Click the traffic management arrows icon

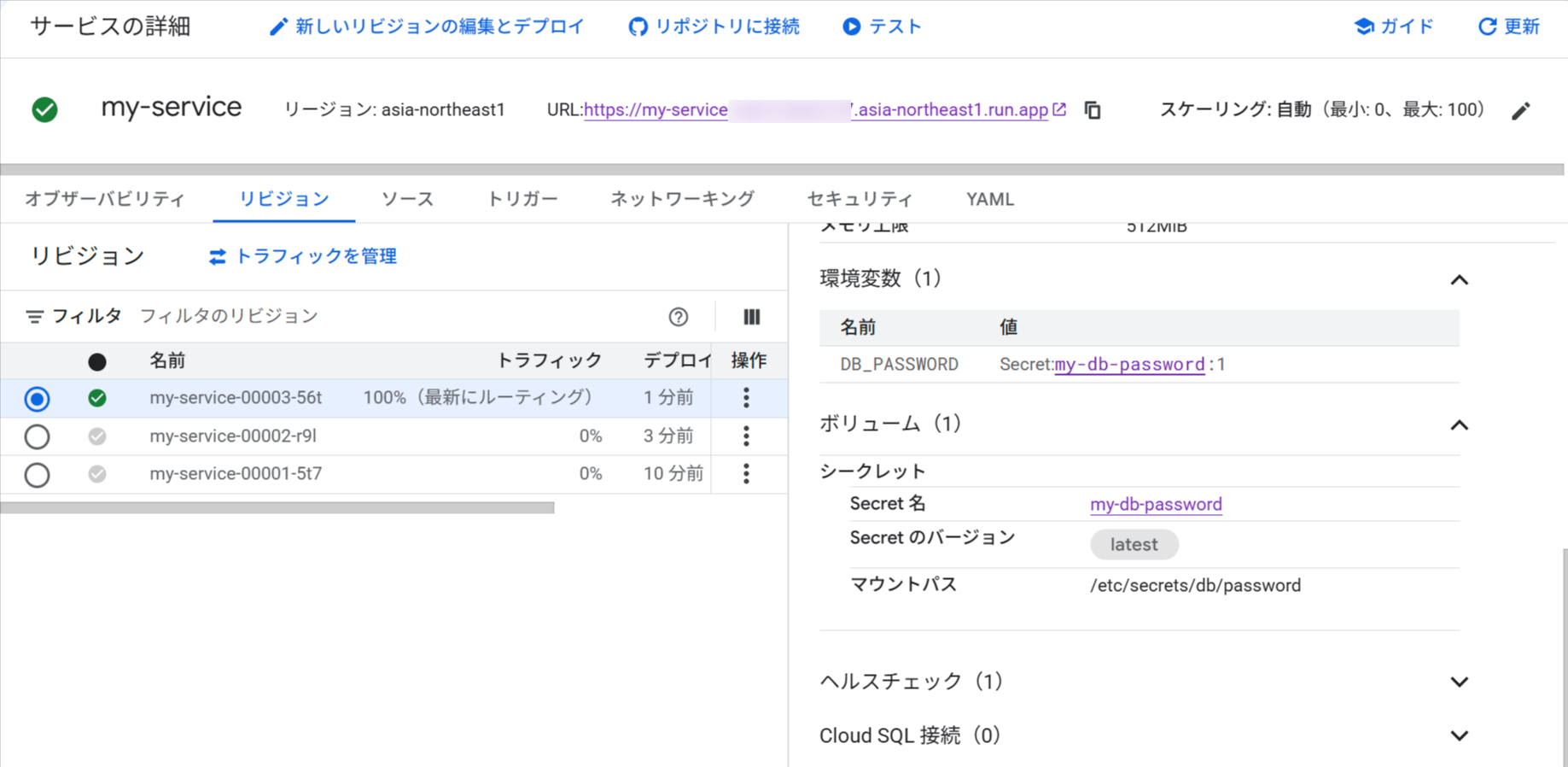click(218, 256)
